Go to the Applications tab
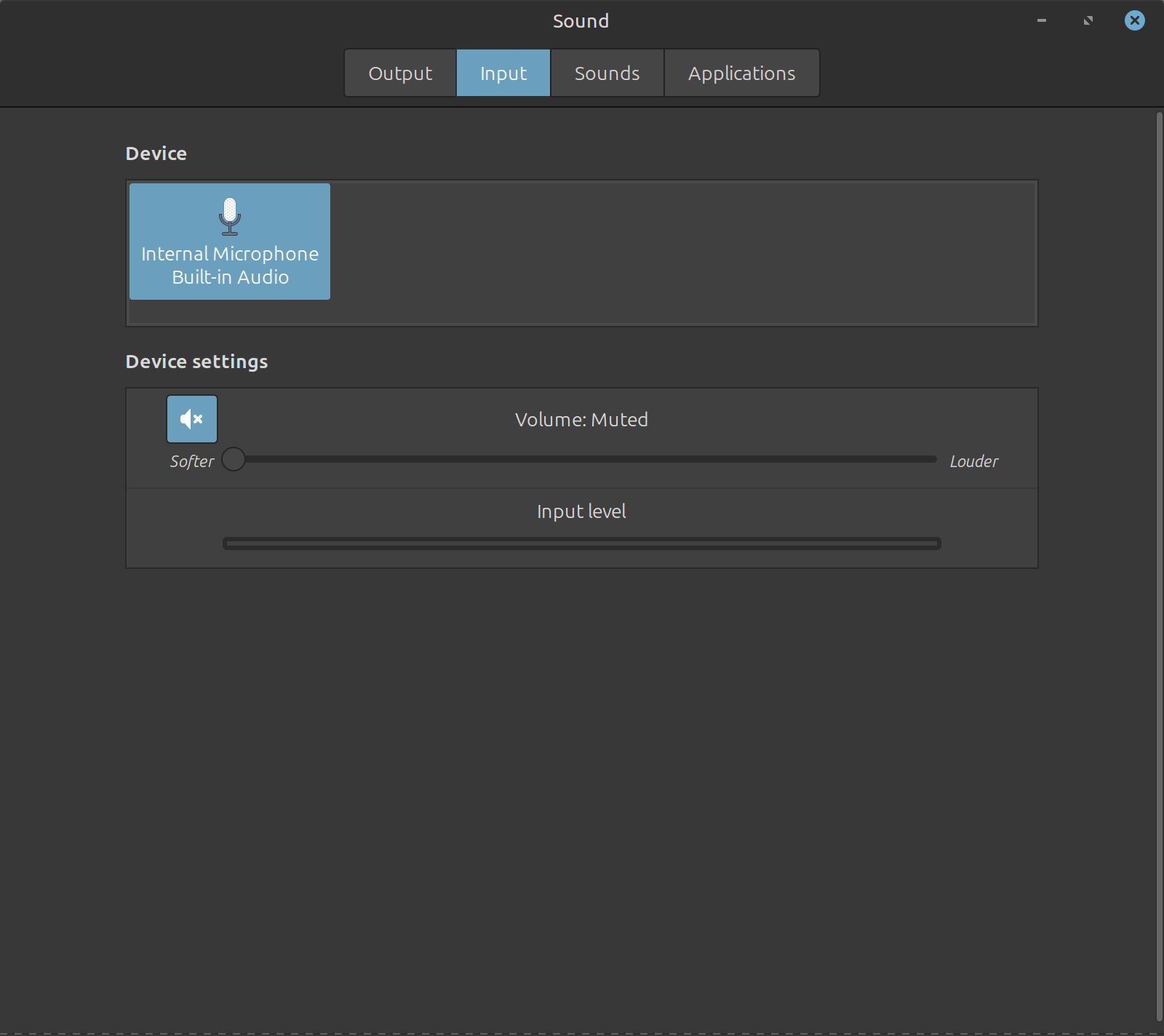This screenshot has width=1164, height=1036. click(x=741, y=73)
